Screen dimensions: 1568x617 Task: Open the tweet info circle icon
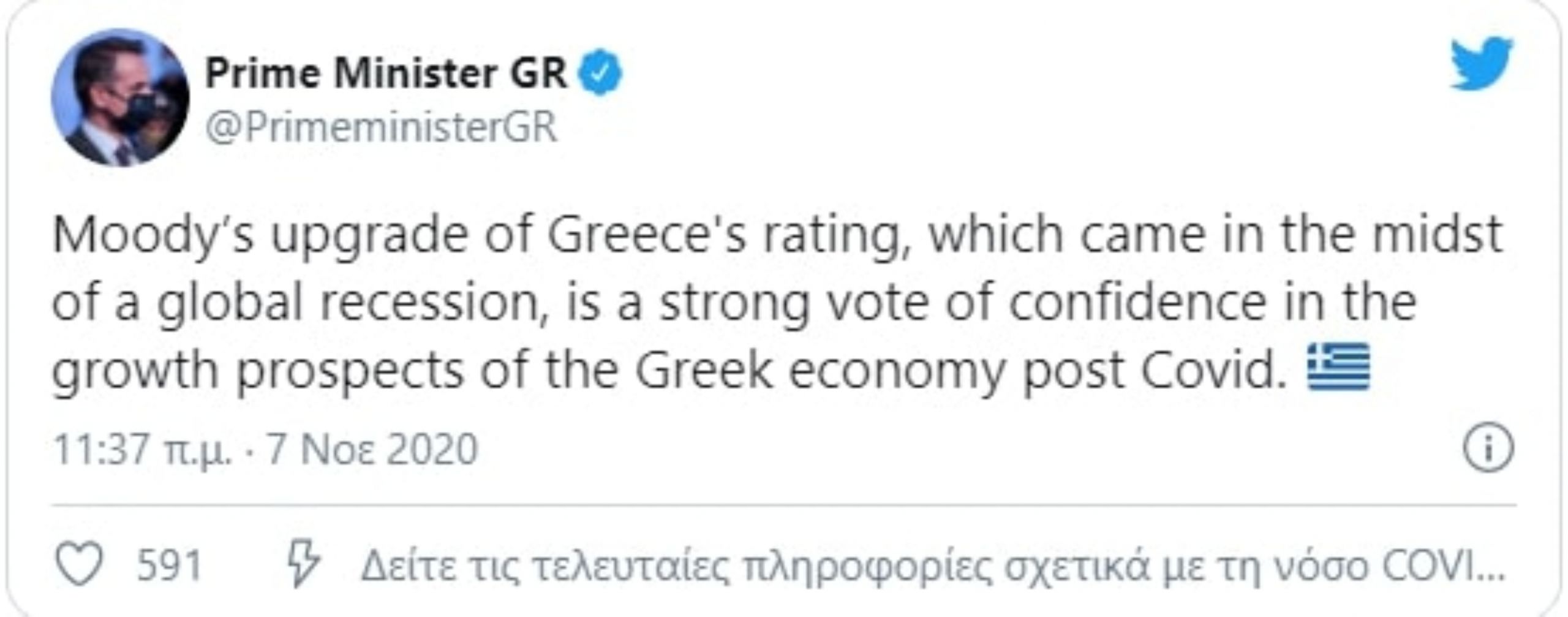click(1488, 449)
